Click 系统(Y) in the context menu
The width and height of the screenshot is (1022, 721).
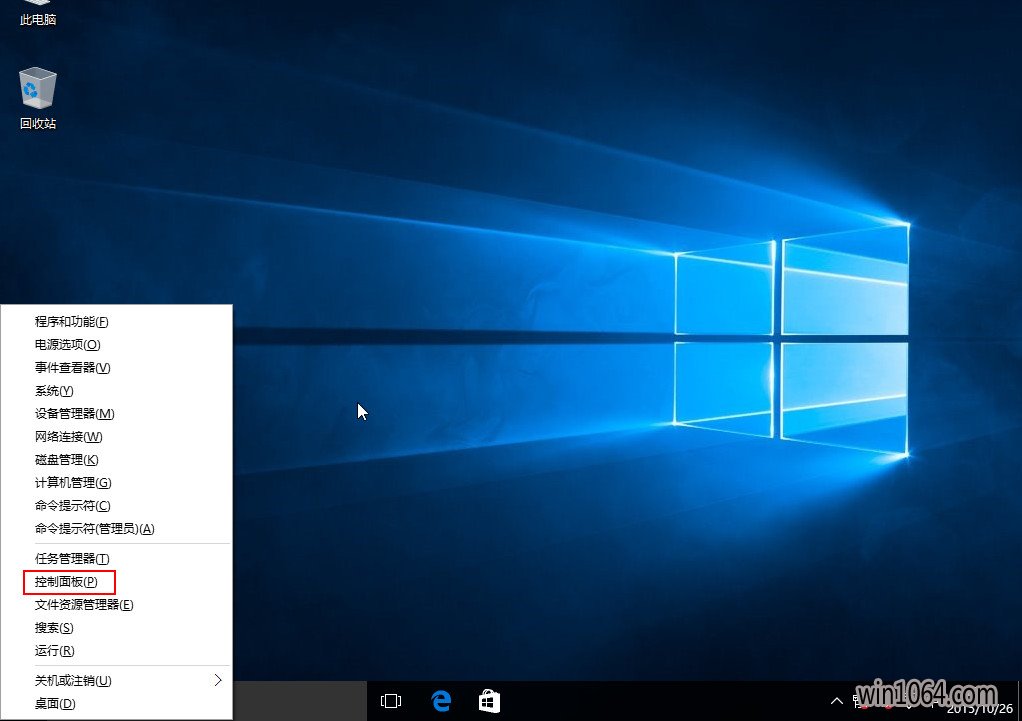pos(117,390)
